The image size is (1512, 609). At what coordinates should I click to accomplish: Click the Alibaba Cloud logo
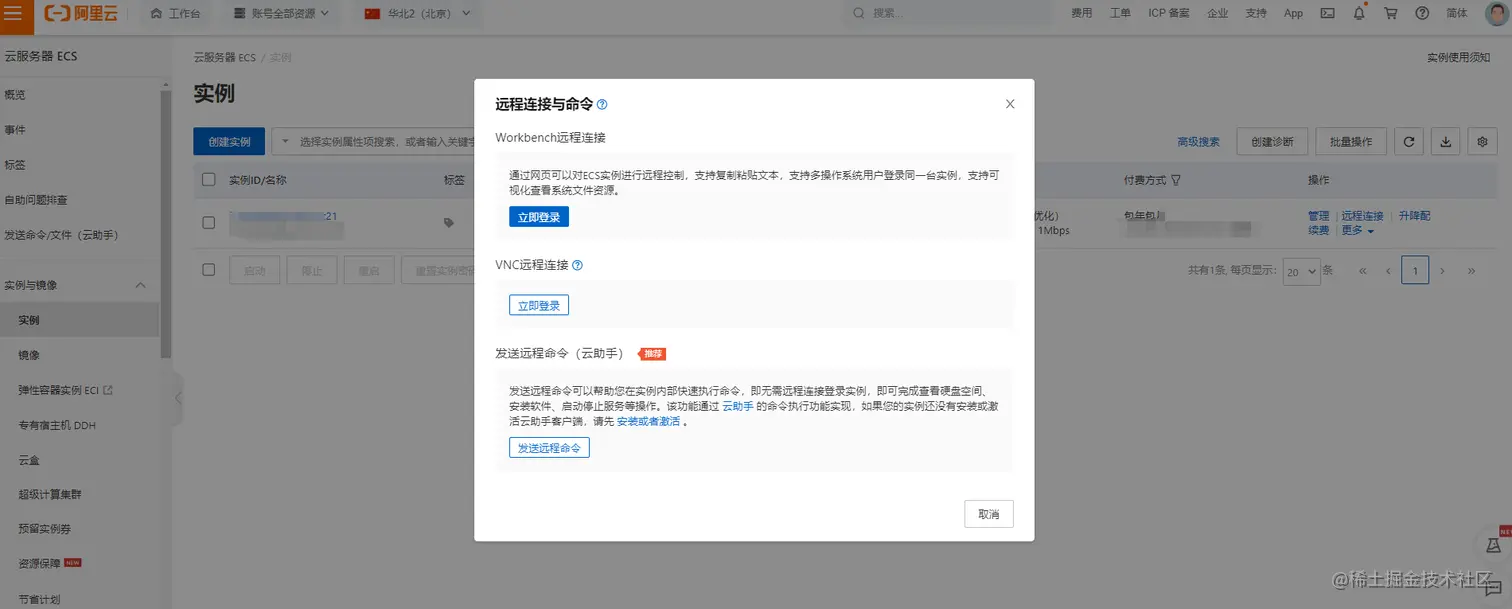(83, 13)
